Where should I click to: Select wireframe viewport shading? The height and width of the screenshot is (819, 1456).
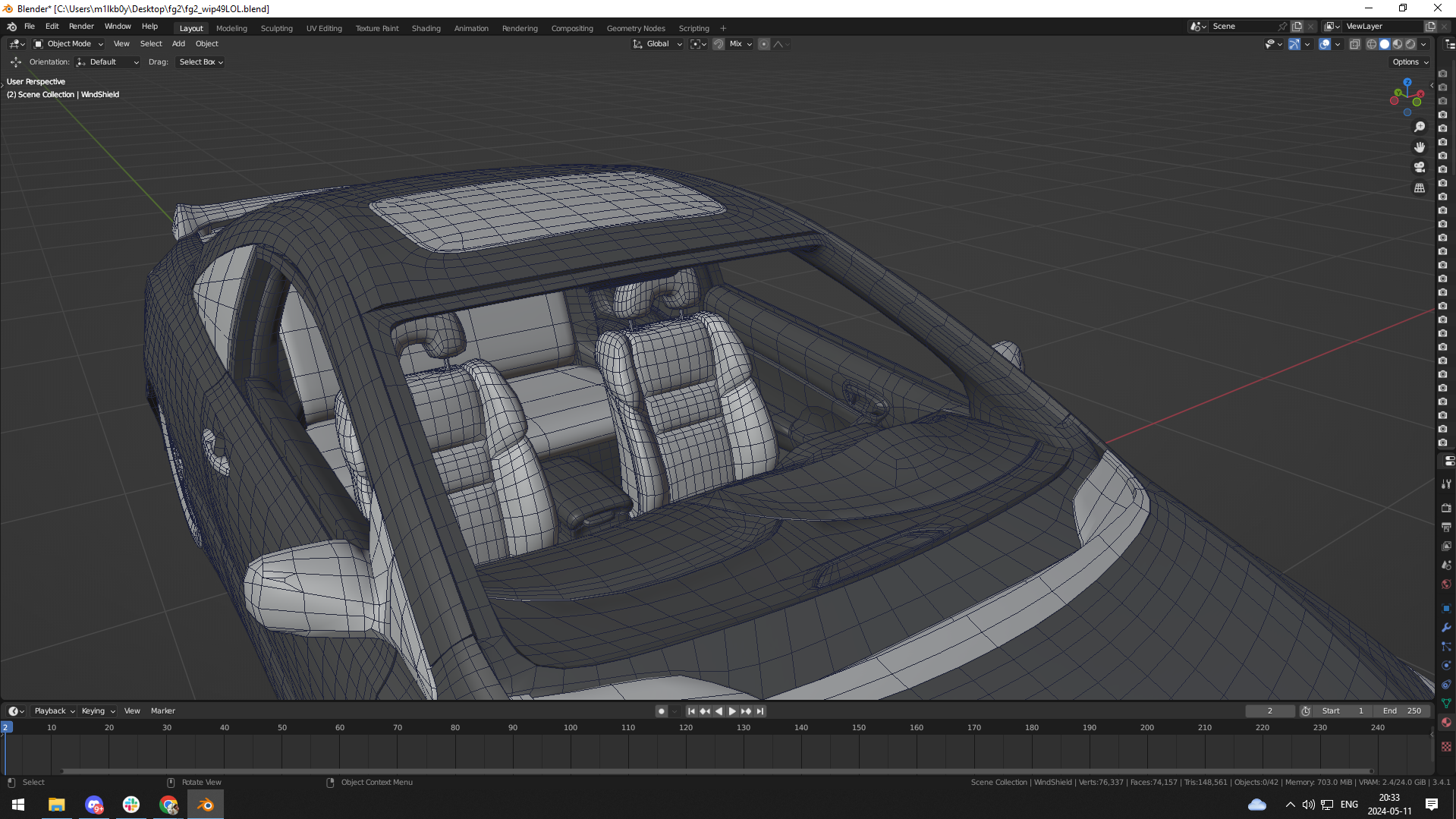(1371, 44)
